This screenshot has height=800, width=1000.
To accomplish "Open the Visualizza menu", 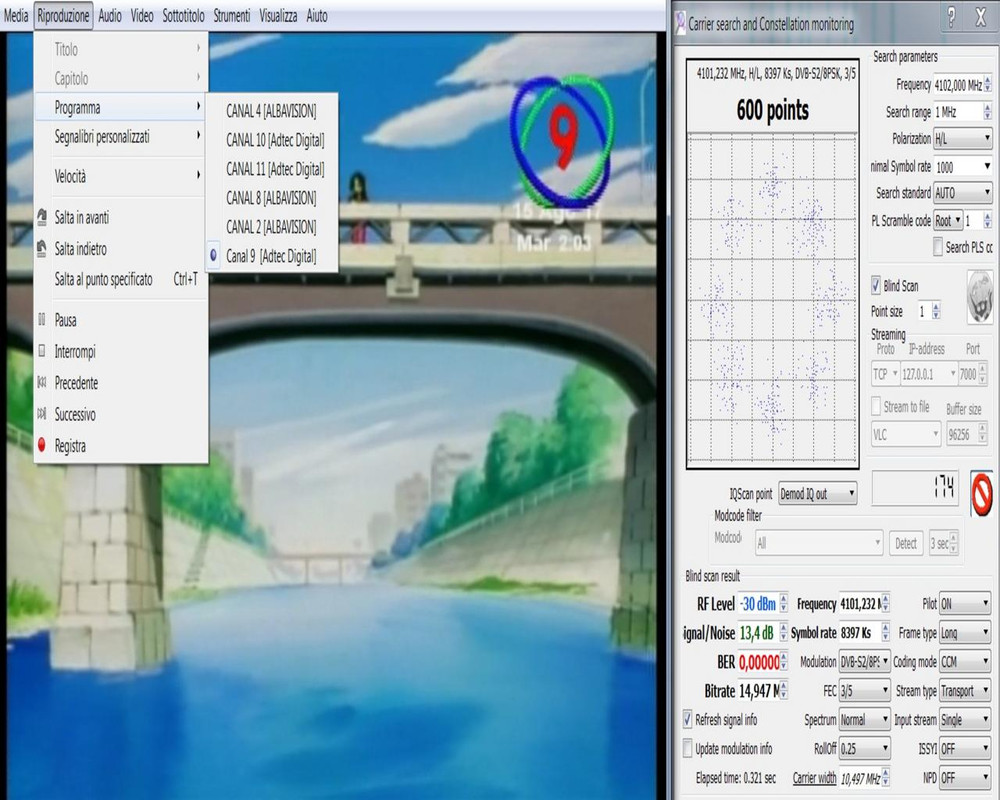I will (x=278, y=16).
